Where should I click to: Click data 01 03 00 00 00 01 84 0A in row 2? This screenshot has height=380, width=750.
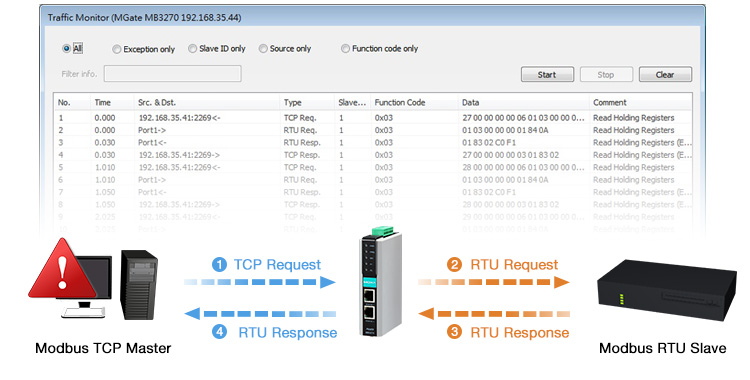pos(505,130)
